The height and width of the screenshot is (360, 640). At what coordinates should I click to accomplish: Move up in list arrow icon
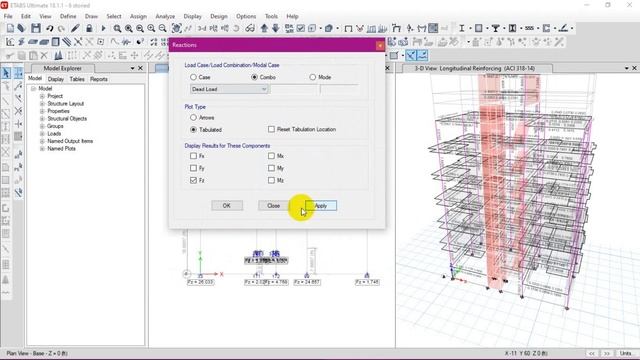click(x=264, y=28)
